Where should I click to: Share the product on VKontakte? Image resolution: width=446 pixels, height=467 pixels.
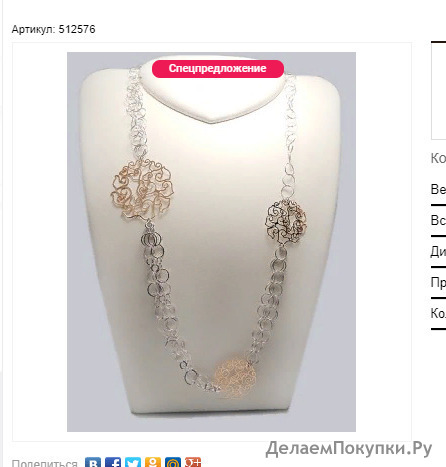click(x=93, y=463)
